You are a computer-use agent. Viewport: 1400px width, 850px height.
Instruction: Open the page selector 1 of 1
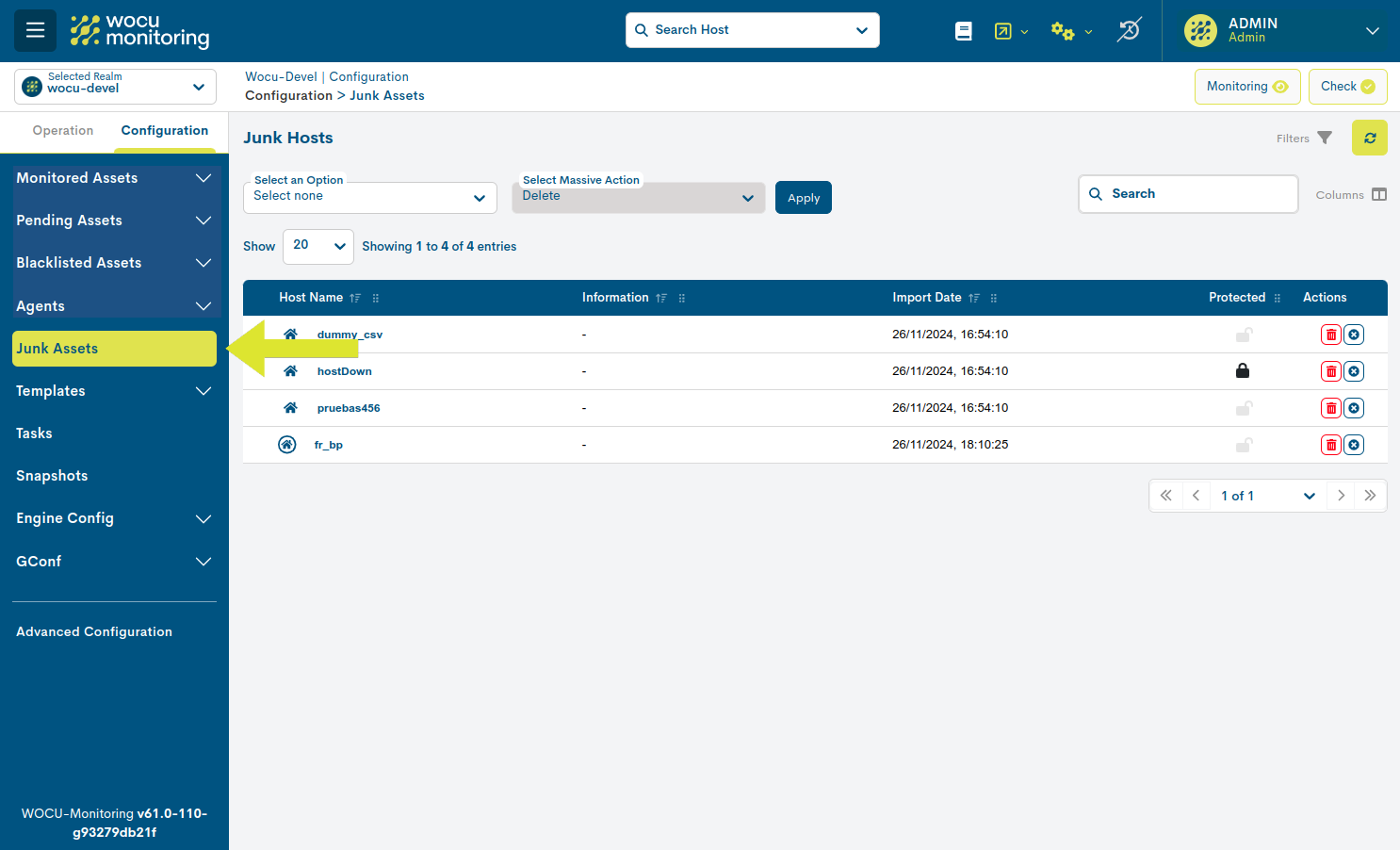click(1268, 496)
